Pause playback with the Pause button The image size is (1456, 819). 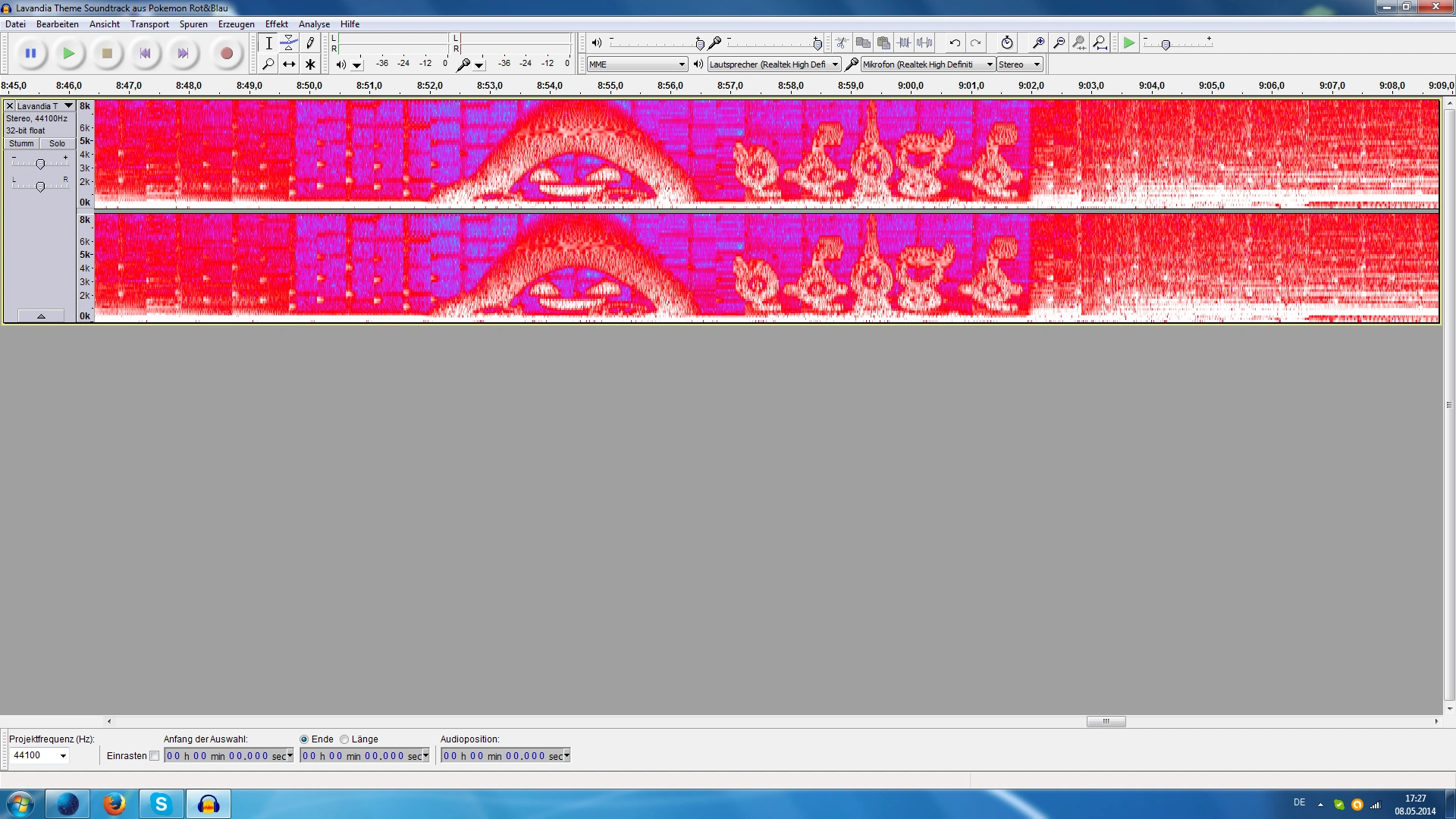[x=30, y=53]
